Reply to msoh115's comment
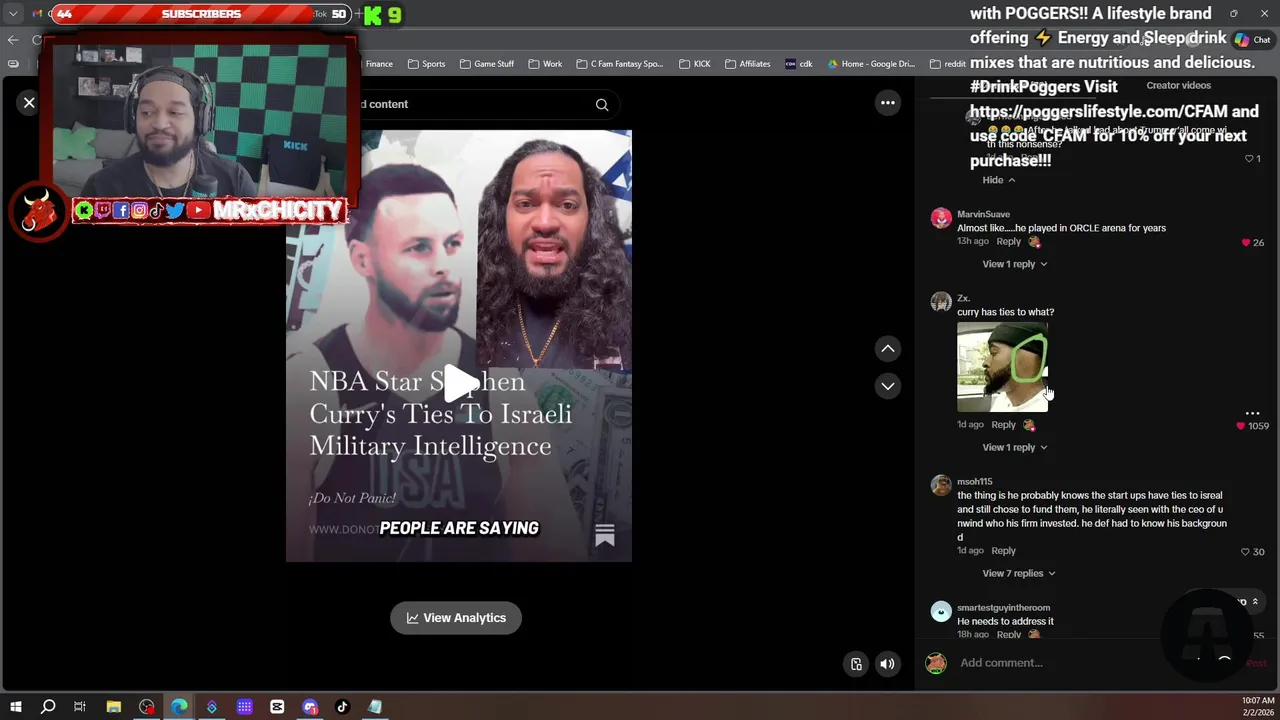1280x720 pixels. coord(1003,551)
